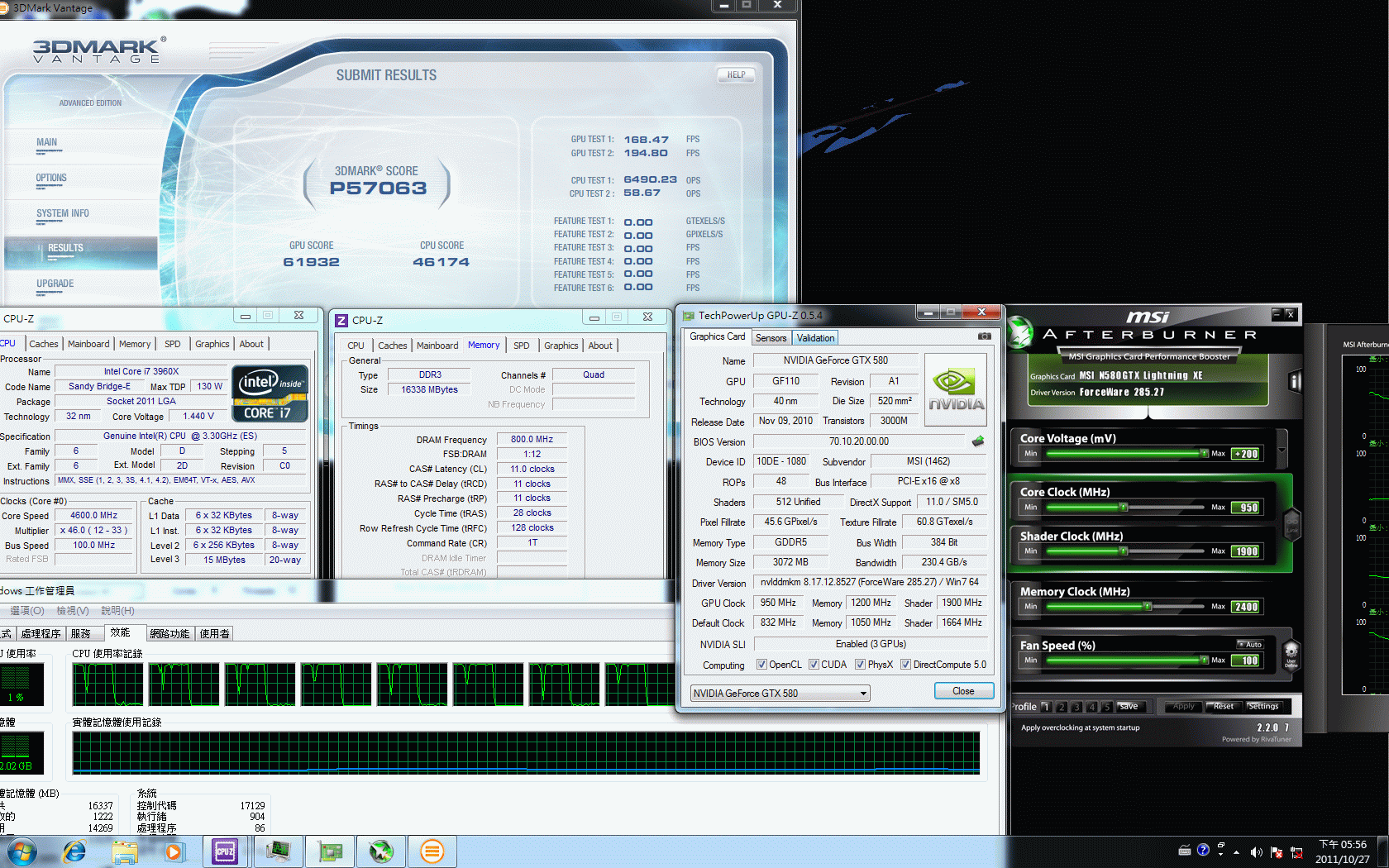The image size is (1389, 868).
Task: Switch to MSI Afterburner taskbar button
Action: [381, 851]
